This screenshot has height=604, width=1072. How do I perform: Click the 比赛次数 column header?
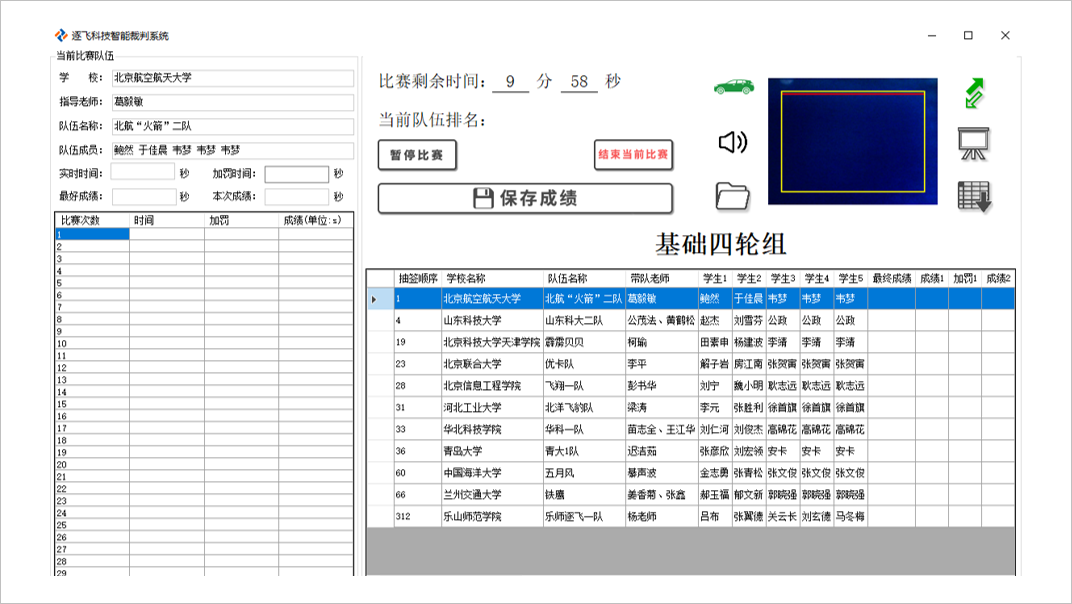(92, 220)
